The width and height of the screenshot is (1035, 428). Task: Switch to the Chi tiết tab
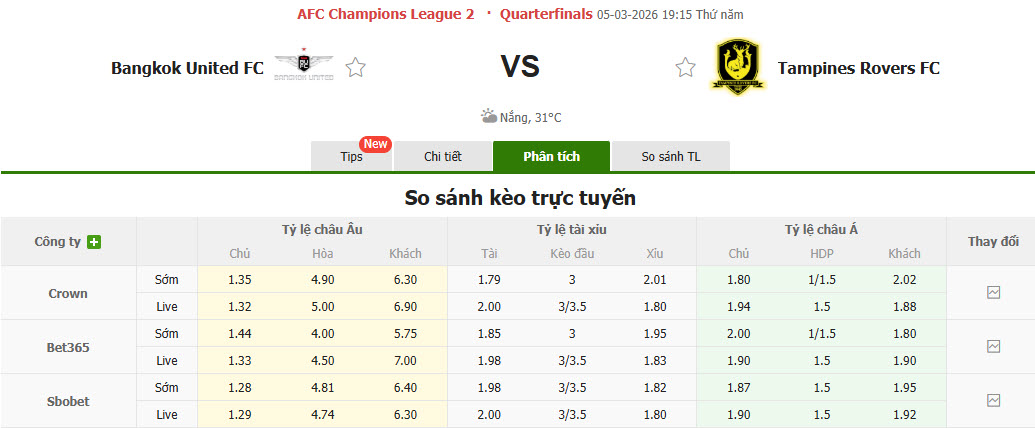point(442,157)
